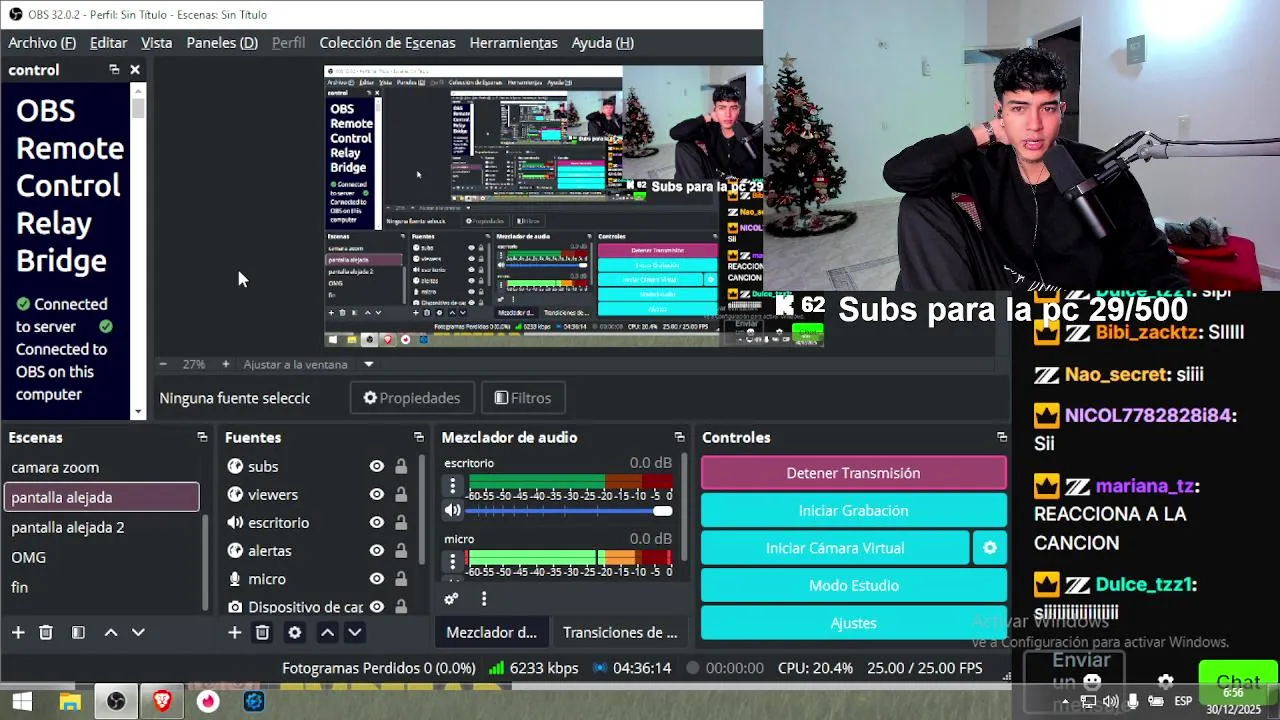Screen dimensions: 1280x720
Task: Unlock the viewers source
Action: [x=401, y=494]
